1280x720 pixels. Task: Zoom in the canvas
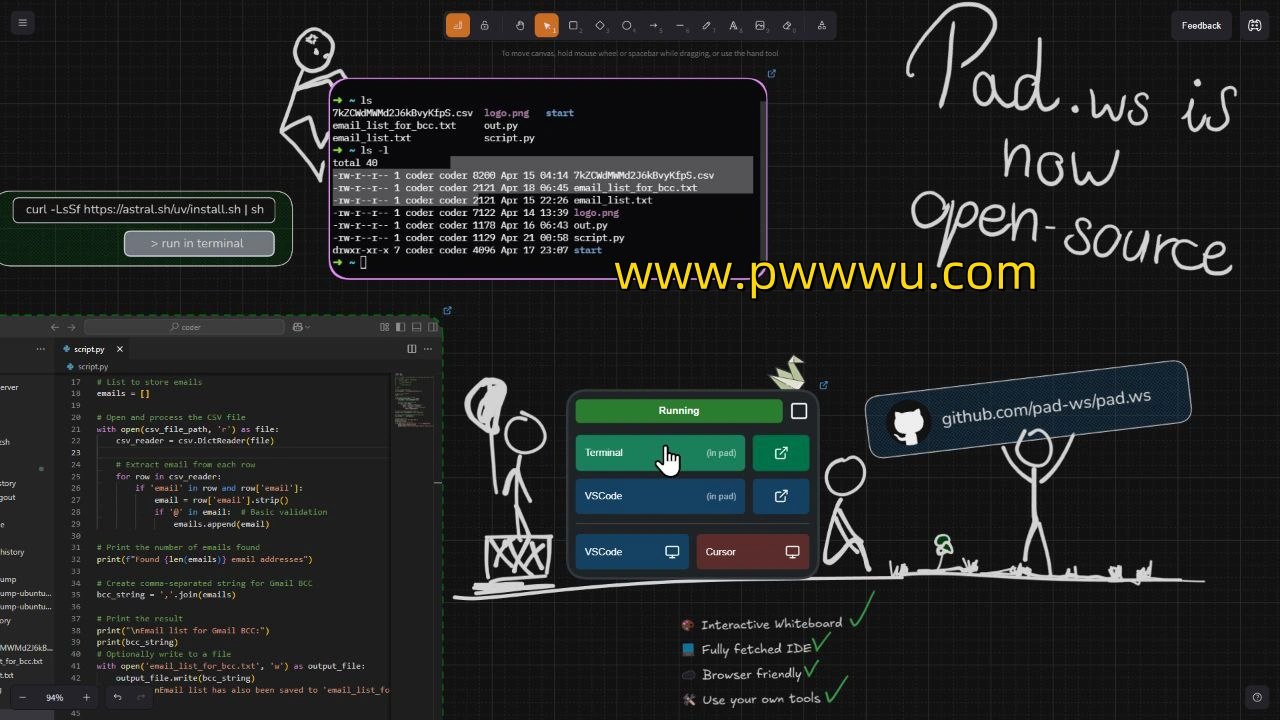pos(86,697)
